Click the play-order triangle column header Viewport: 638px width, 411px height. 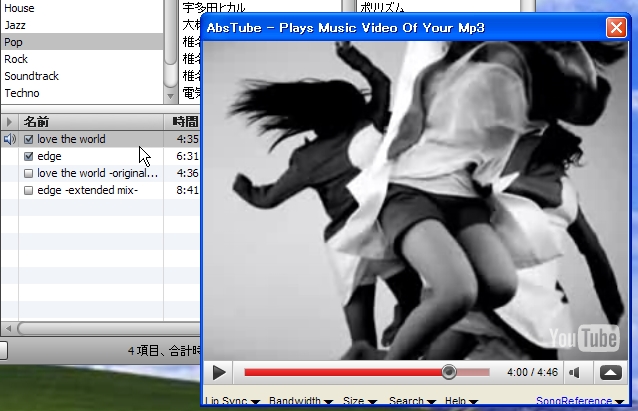9,122
